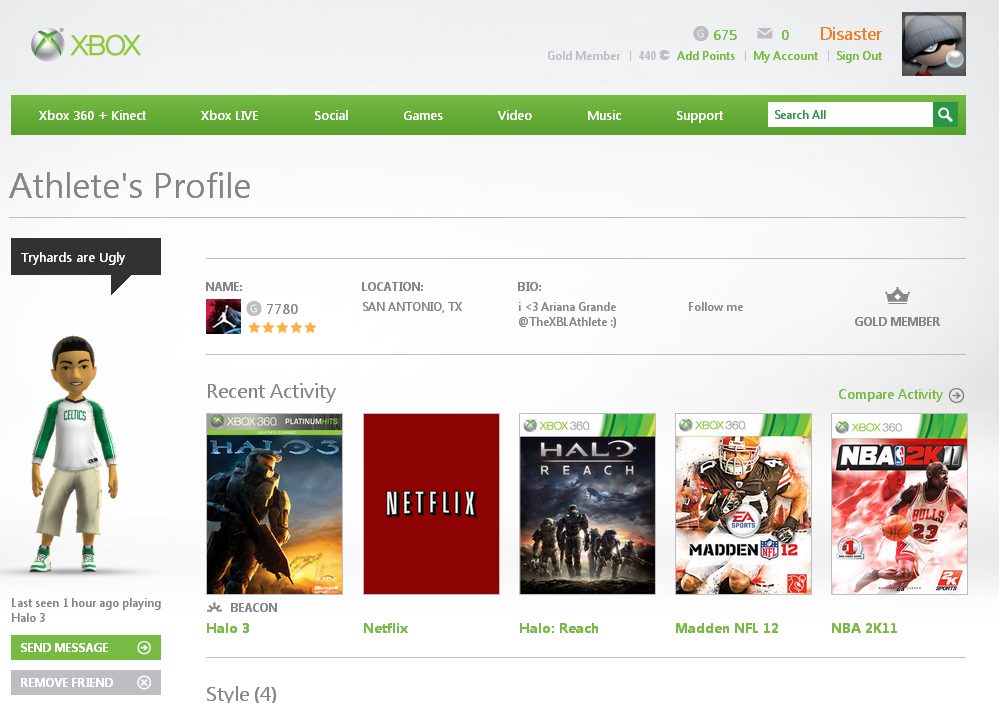Click the Compare Activity arrow icon
This screenshot has height=703, width=999.
pyautogui.click(x=956, y=395)
